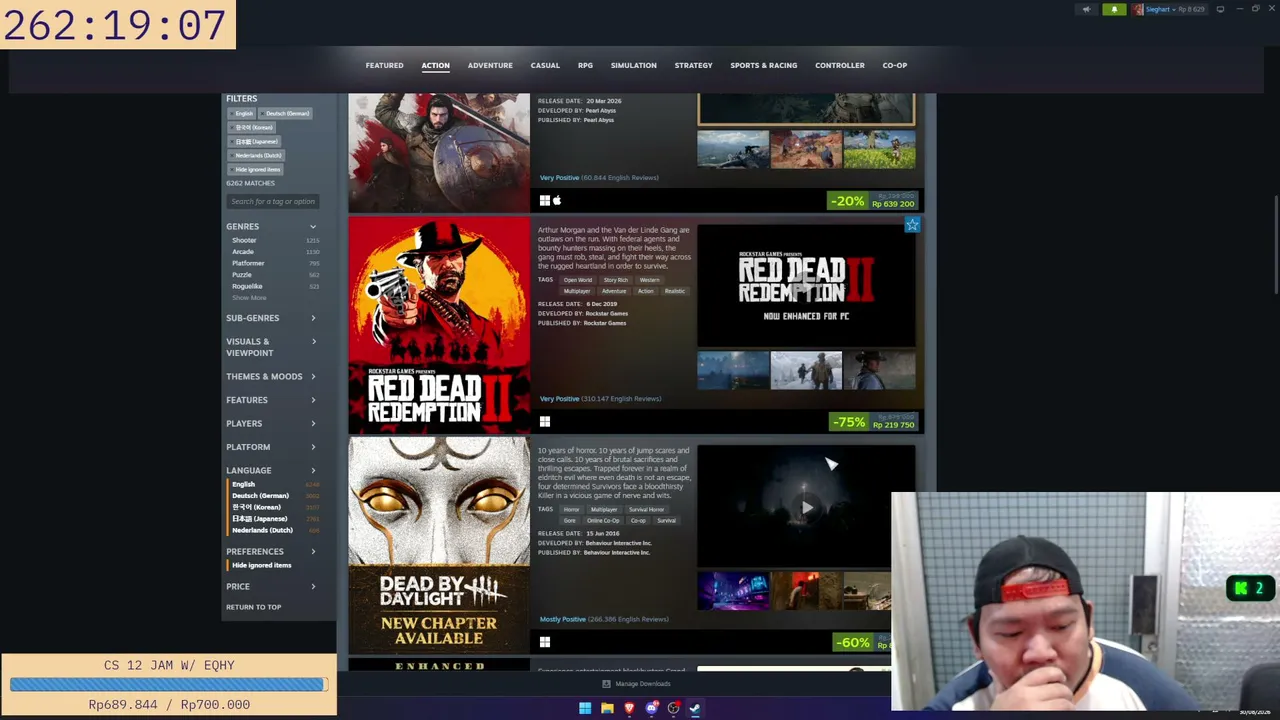Screen dimensions: 1280x720
Task: Expand the Price filter section
Action: (271, 587)
